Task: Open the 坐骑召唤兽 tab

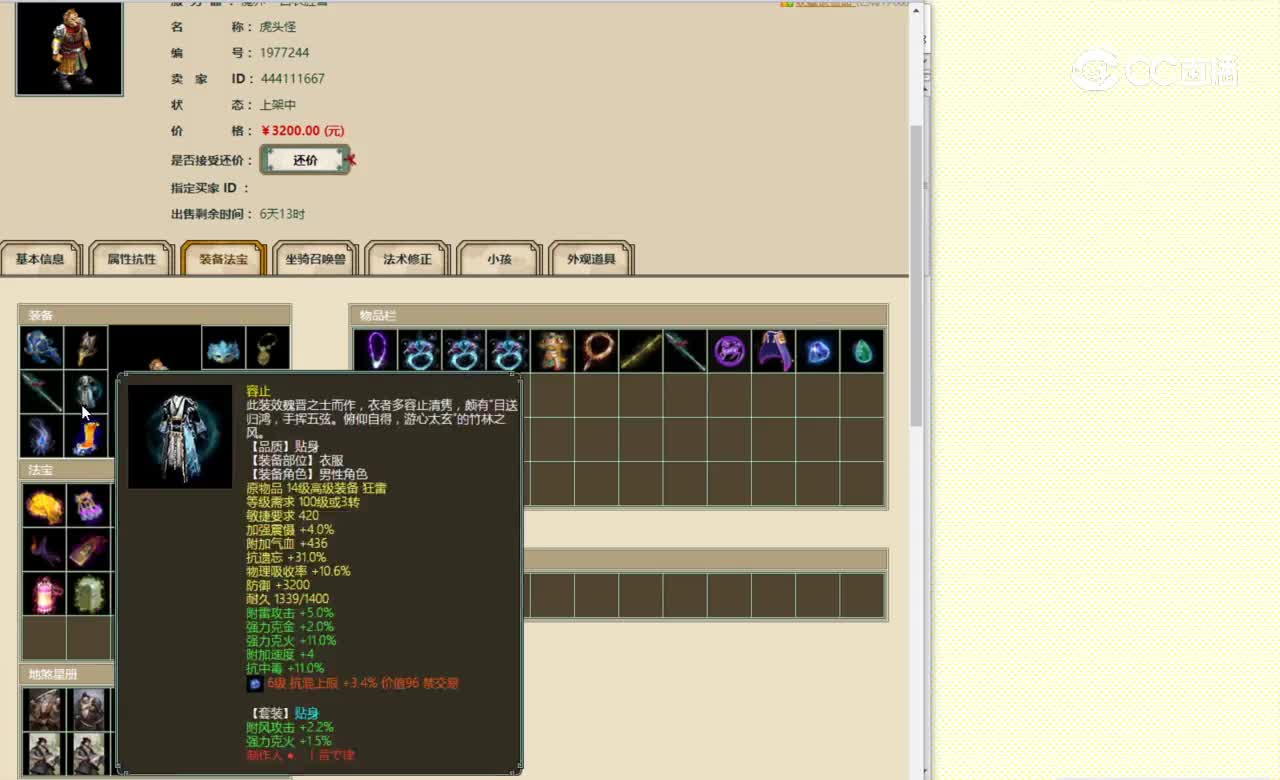Action: (315, 258)
